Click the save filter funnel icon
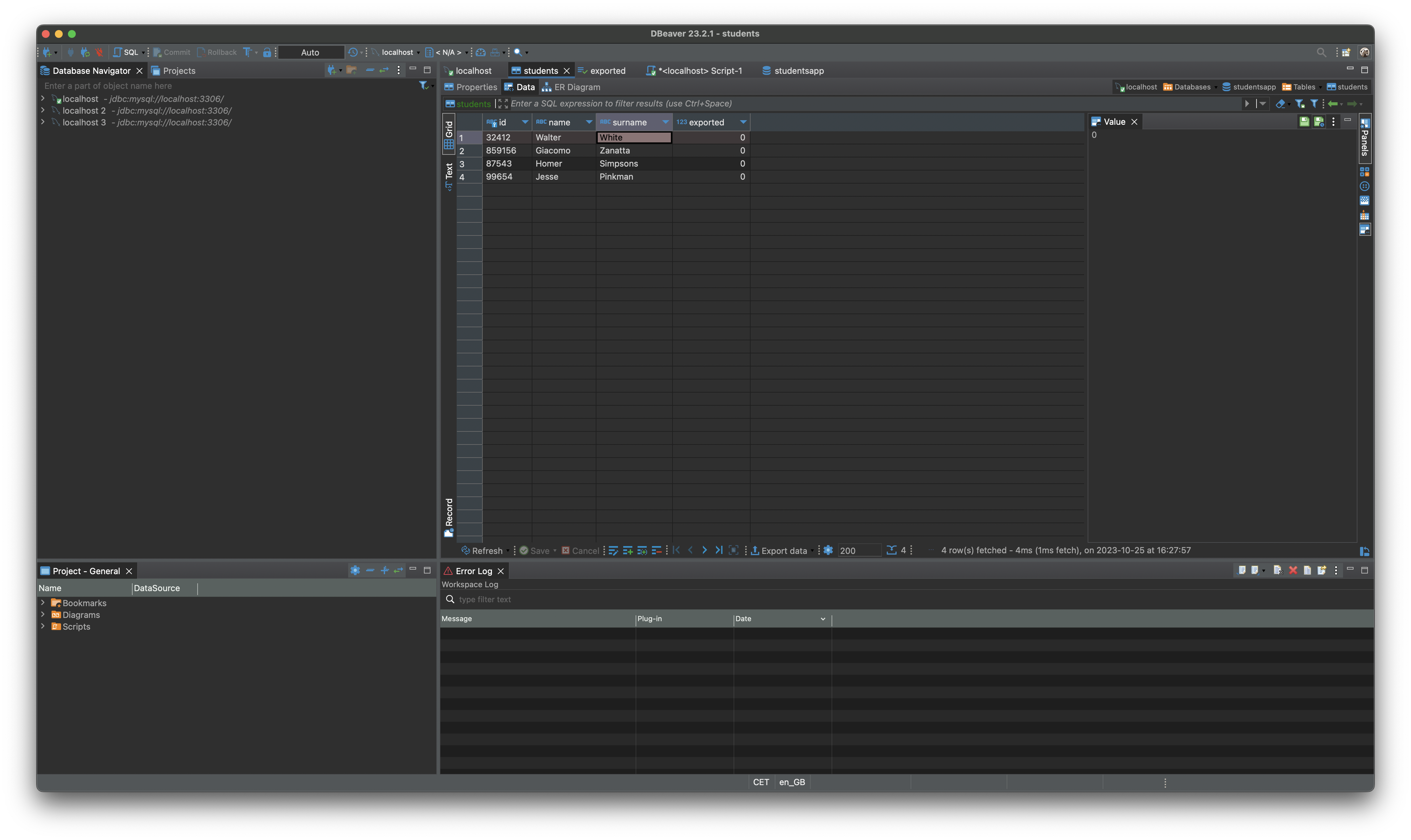1411x840 pixels. pyautogui.click(x=1300, y=104)
